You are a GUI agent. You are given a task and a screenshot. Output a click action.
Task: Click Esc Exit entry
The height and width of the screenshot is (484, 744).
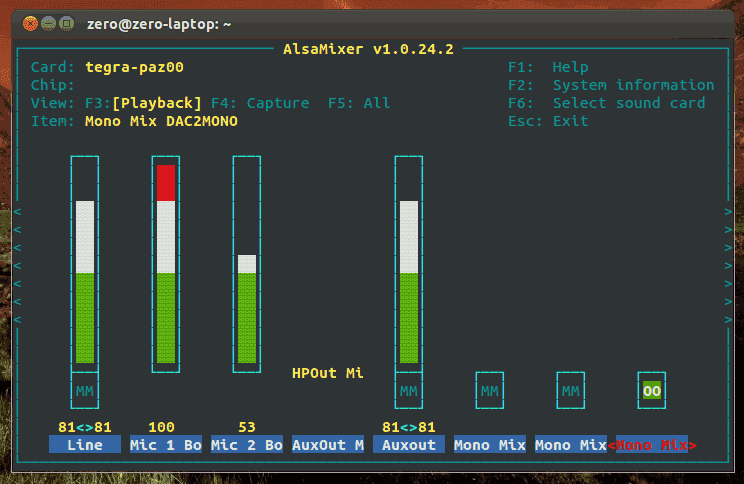click(x=548, y=121)
